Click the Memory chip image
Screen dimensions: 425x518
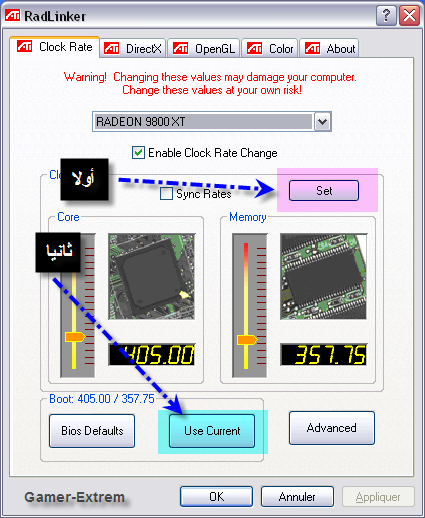[323, 277]
